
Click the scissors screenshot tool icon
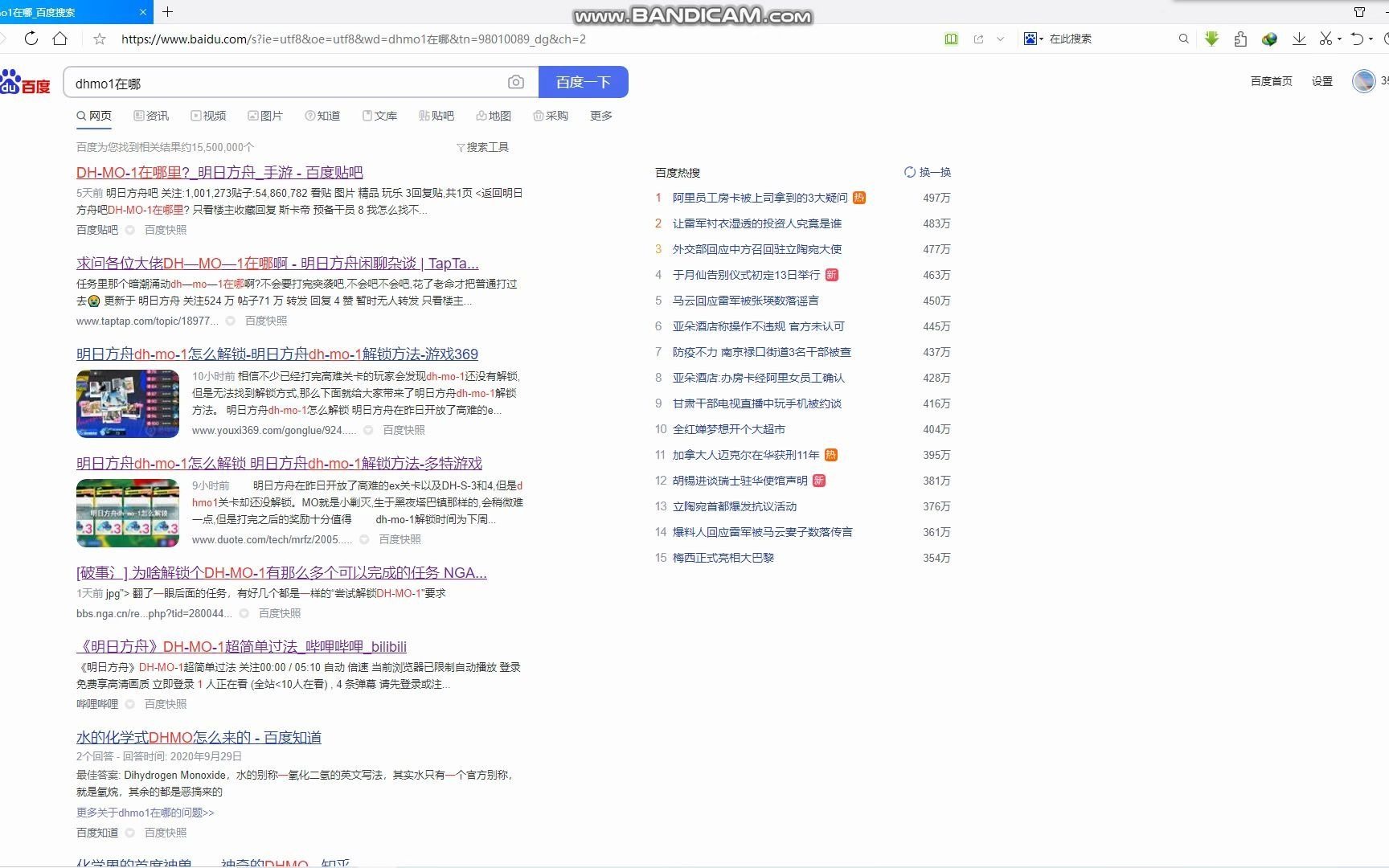pyautogui.click(x=1325, y=39)
